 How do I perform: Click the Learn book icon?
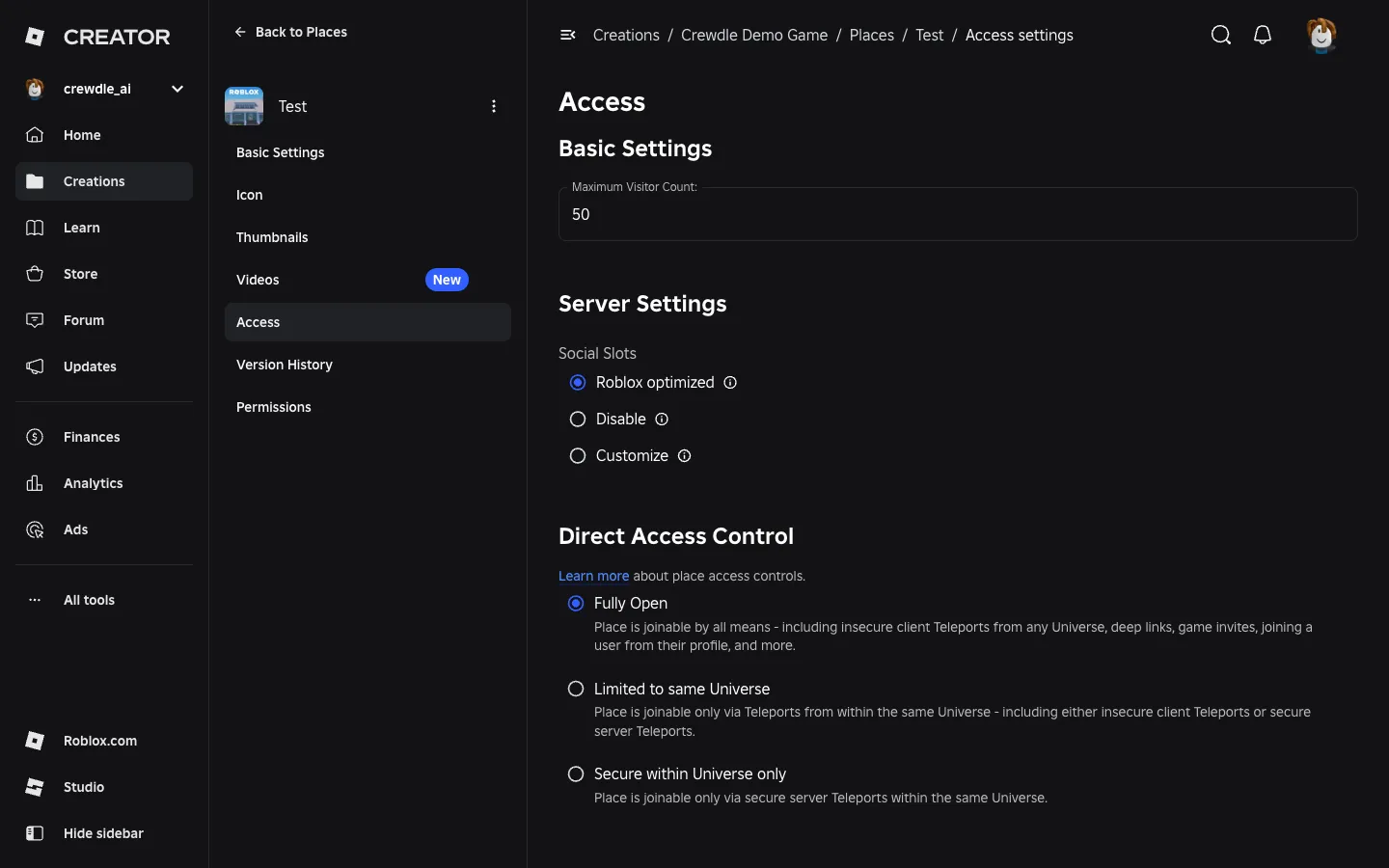tap(35, 228)
